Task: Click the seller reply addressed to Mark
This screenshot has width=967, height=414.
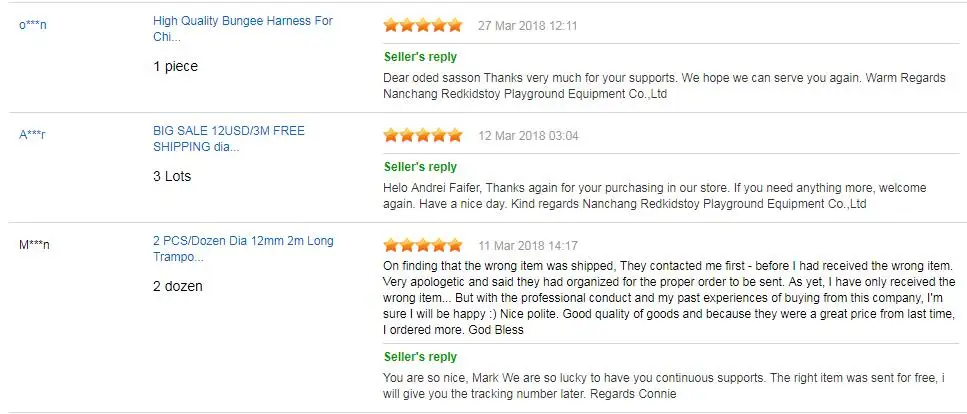Action: coord(660,385)
